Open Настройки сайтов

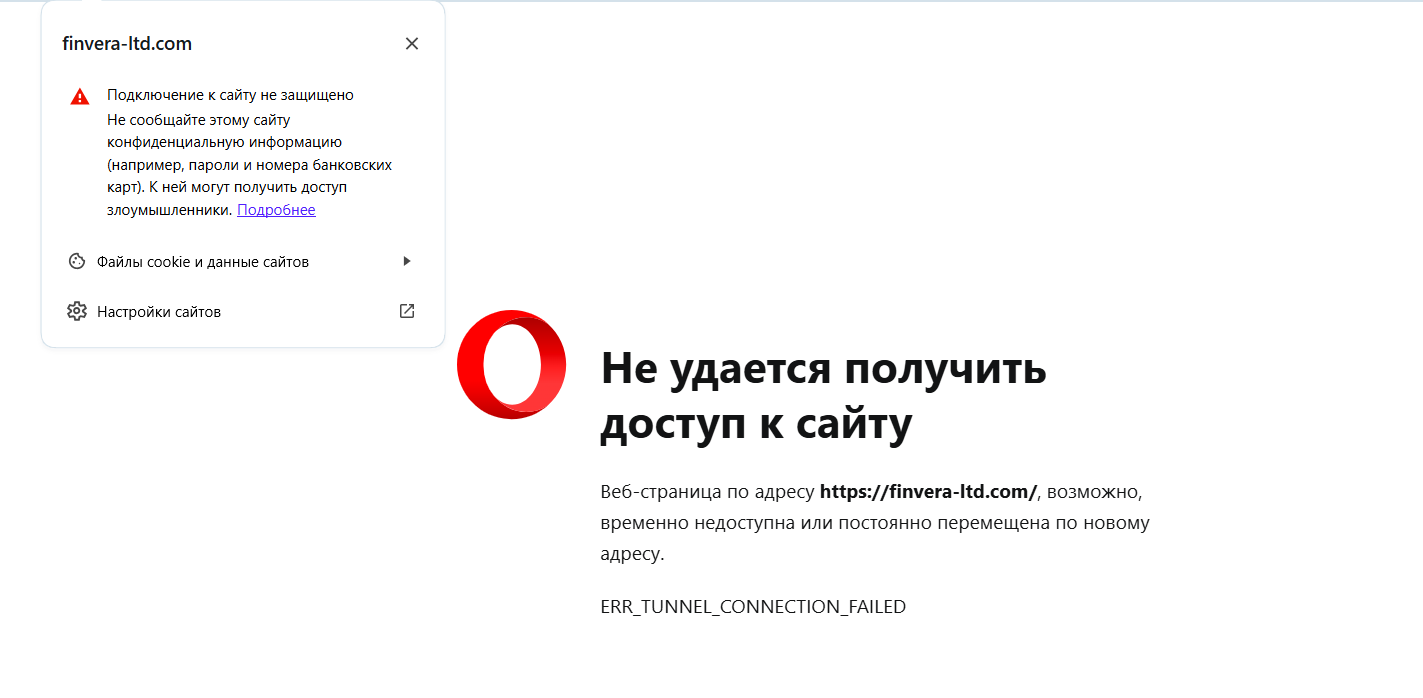(242, 312)
